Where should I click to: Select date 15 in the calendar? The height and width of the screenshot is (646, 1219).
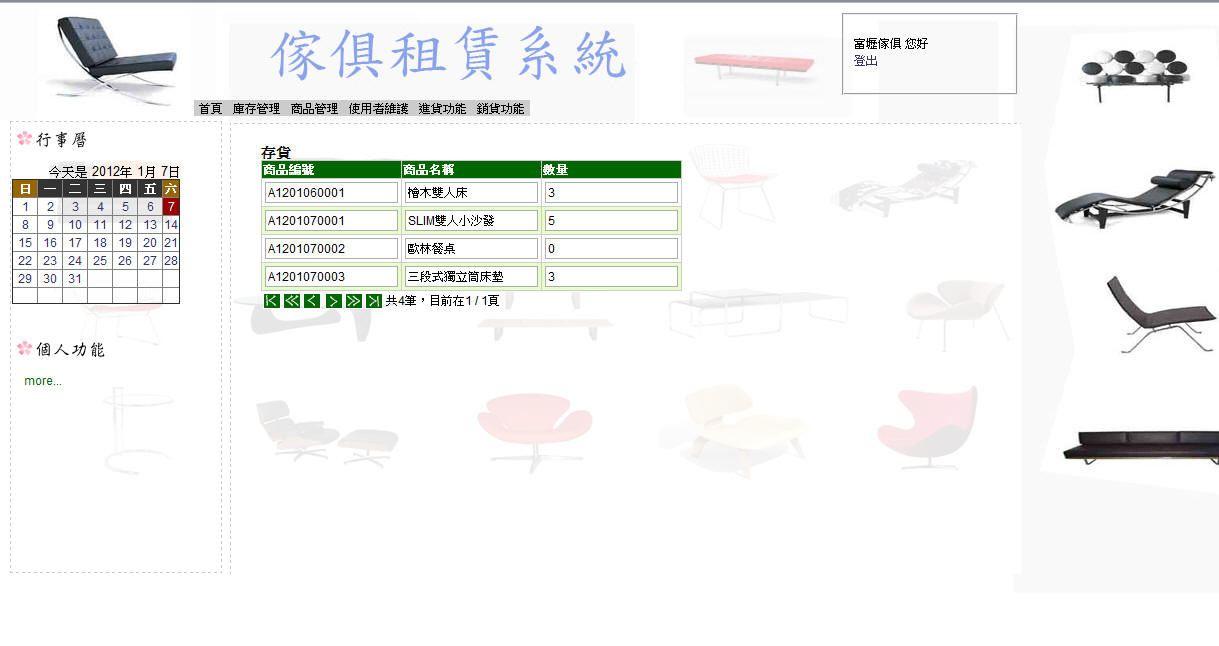25,243
